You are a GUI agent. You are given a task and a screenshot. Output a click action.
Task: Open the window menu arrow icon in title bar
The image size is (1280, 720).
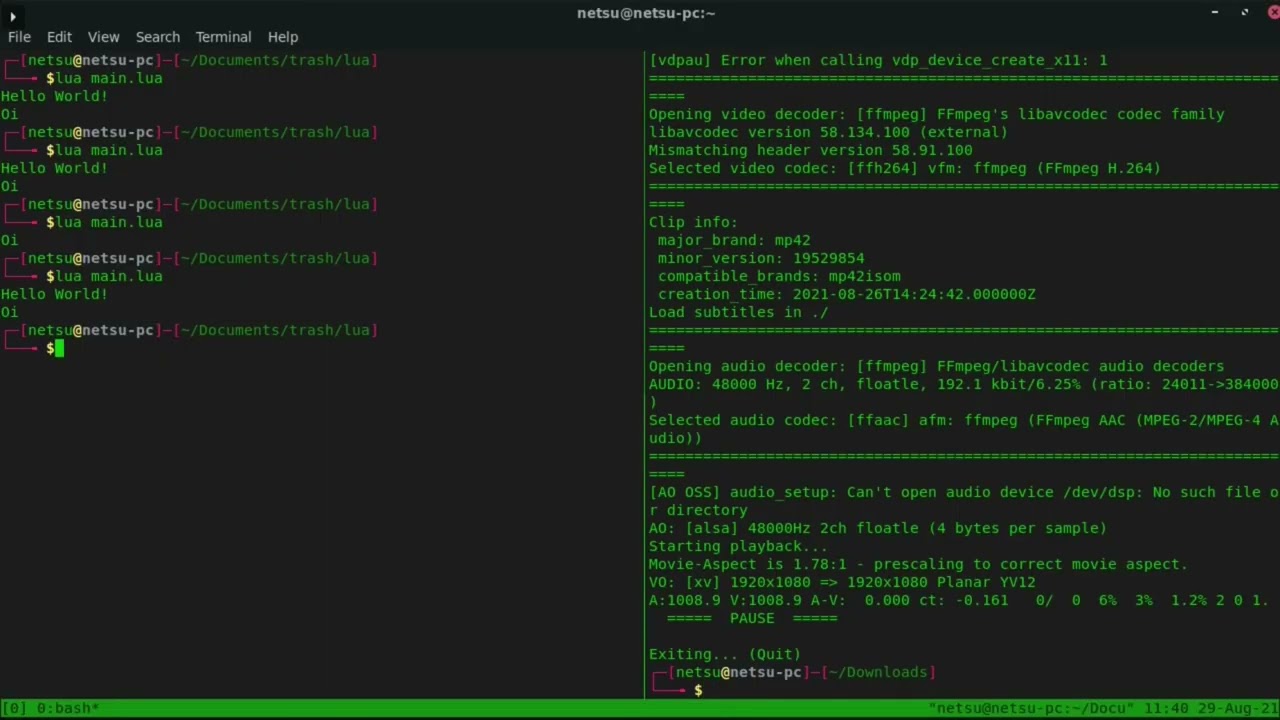click(12, 15)
